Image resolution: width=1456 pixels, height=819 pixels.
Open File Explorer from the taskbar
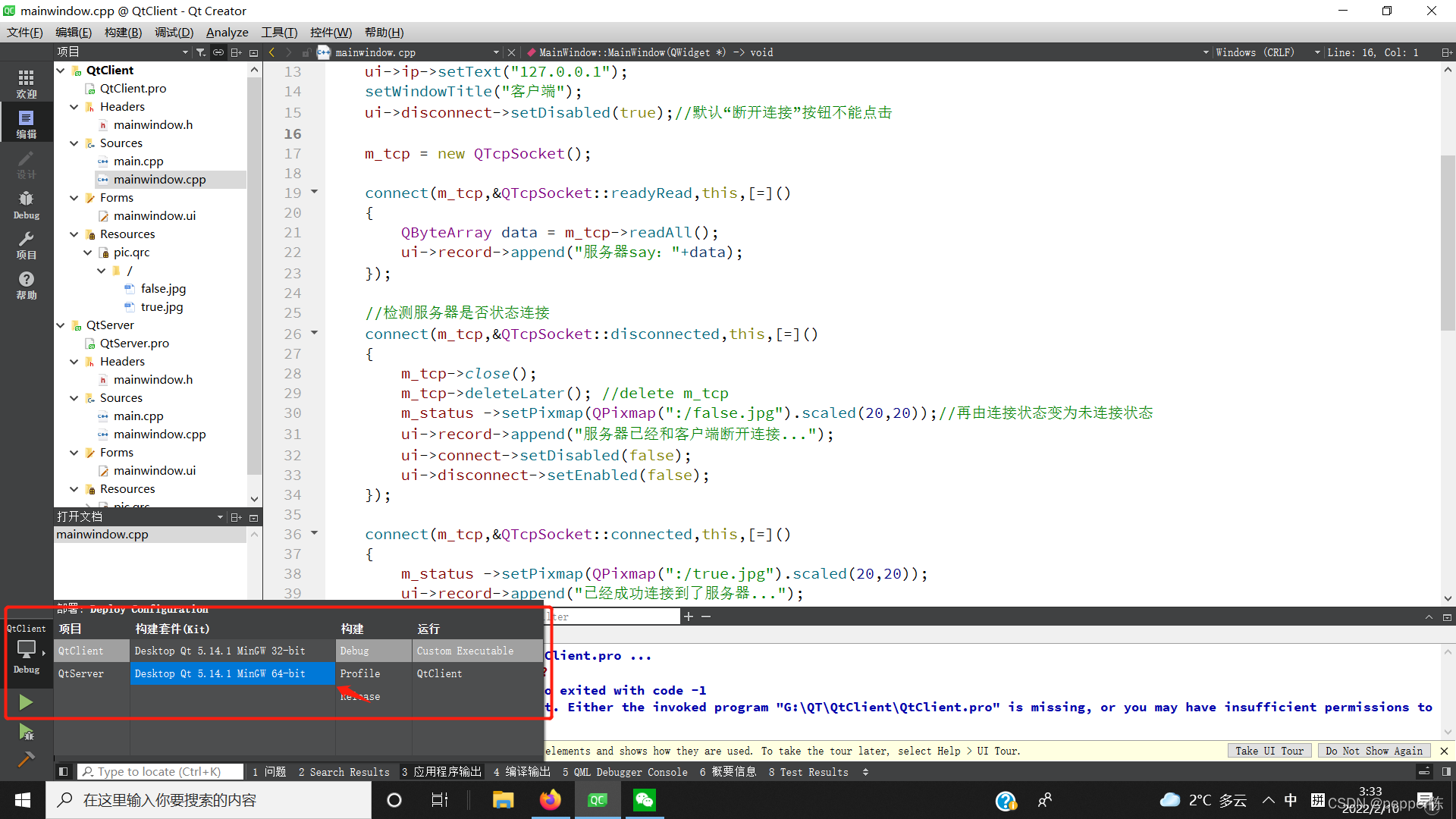(x=503, y=800)
